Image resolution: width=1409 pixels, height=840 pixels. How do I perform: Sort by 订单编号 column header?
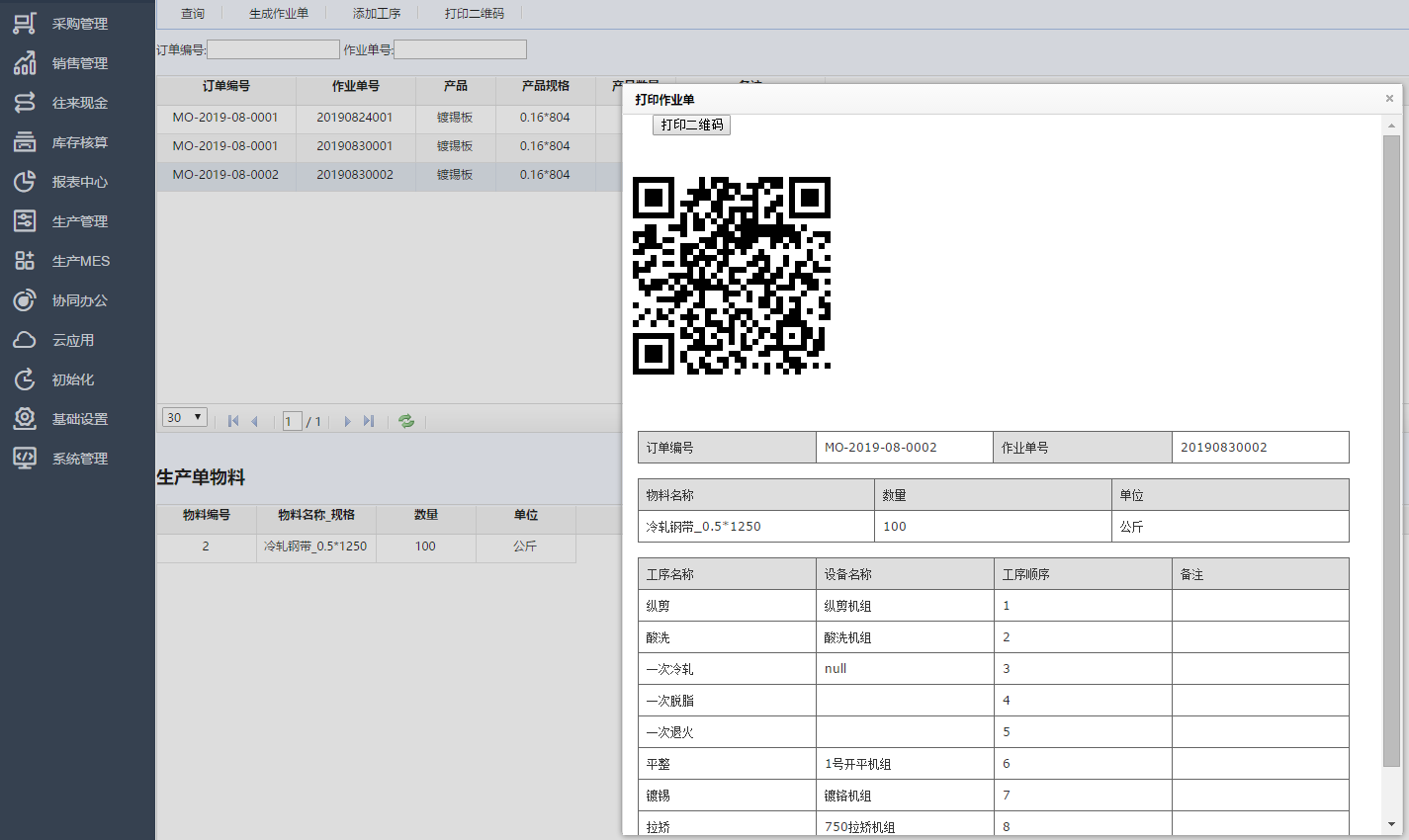[x=226, y=86]
